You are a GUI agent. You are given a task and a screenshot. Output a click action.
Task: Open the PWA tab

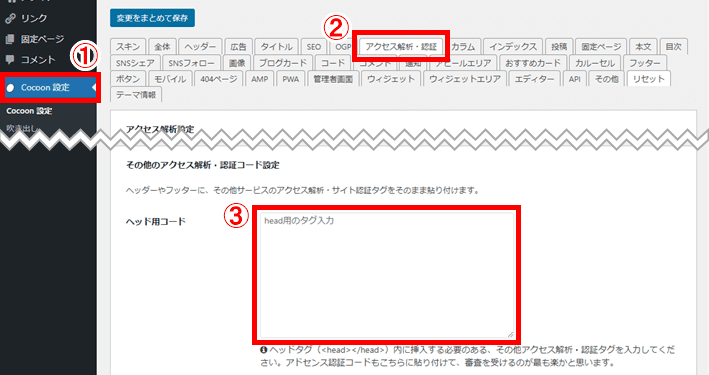tap(291, 79)
